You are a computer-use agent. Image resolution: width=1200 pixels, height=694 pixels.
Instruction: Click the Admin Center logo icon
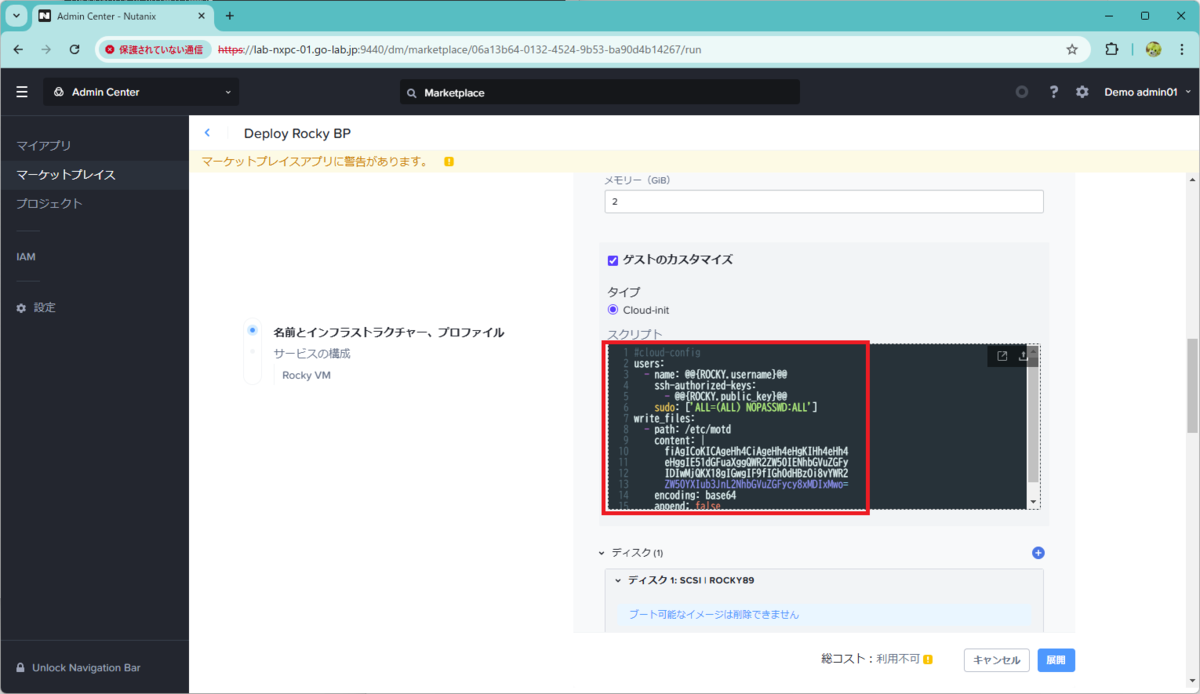tap(59, 92)
